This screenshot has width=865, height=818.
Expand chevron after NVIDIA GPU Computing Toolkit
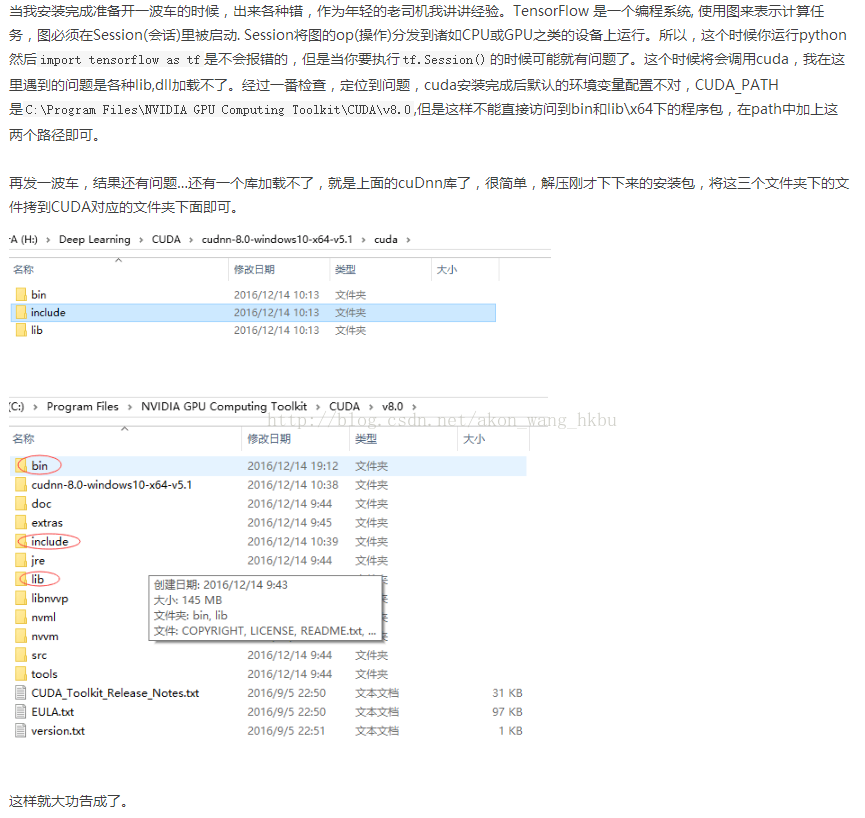[318, 407]
